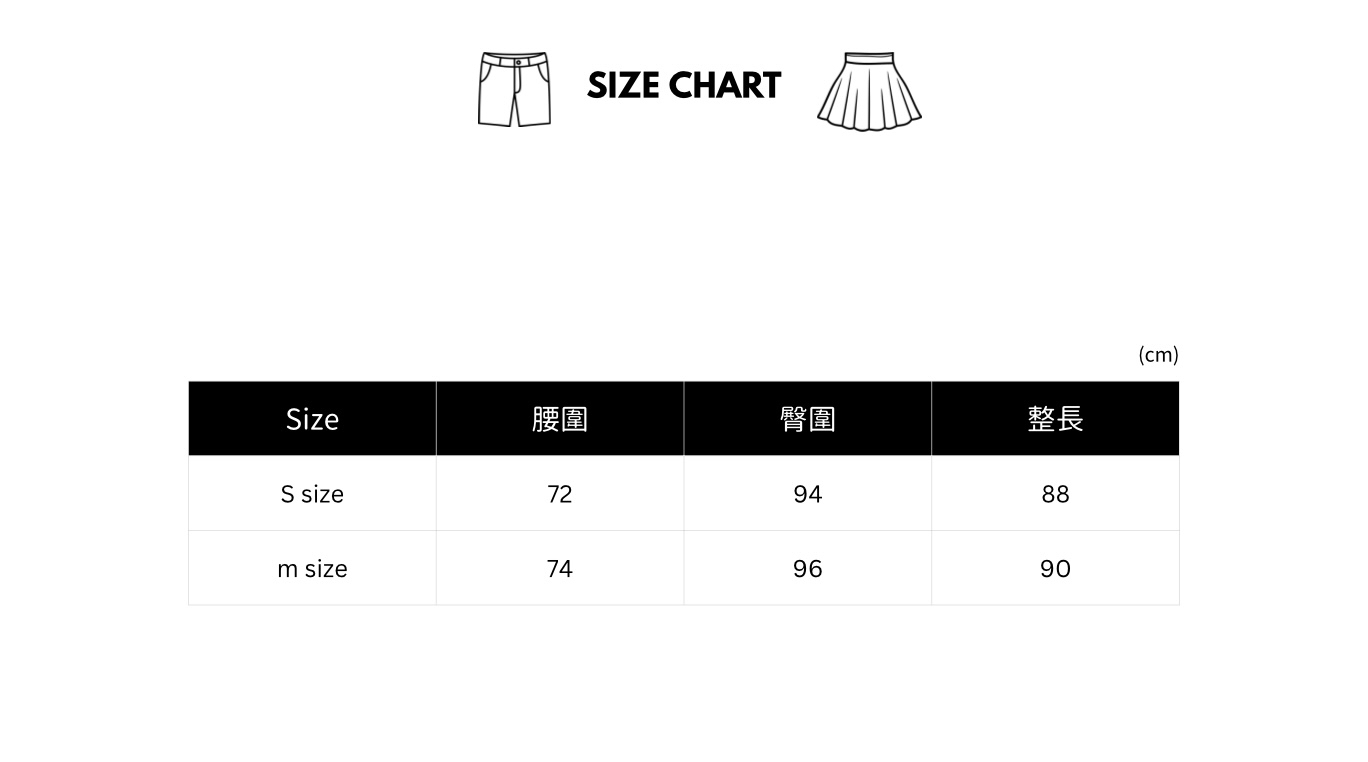Select the "Size" header cell

point(312,419)
